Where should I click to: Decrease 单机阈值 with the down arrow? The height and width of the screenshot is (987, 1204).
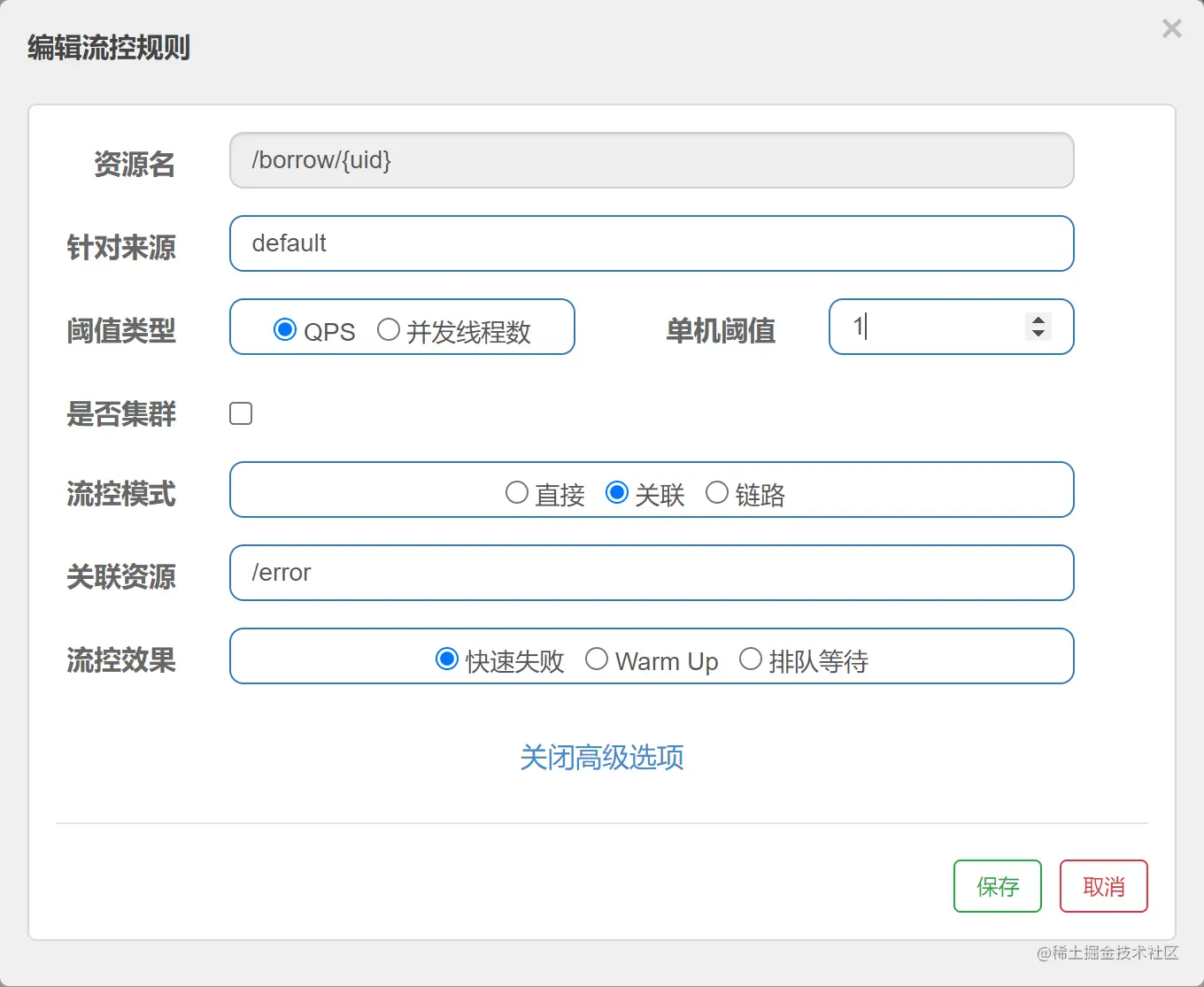tap(1038, 334)
